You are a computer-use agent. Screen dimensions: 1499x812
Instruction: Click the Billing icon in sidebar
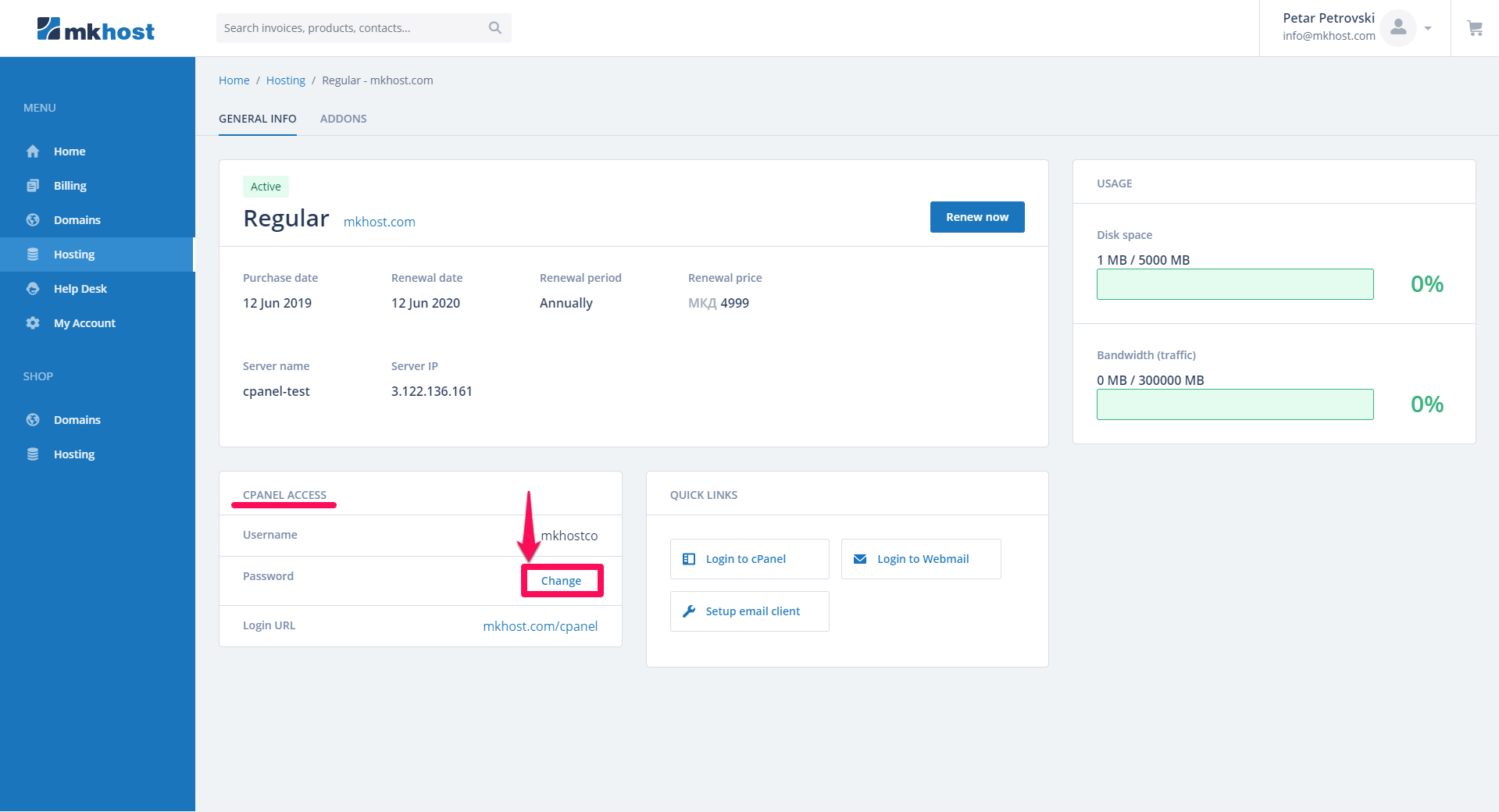33,186
